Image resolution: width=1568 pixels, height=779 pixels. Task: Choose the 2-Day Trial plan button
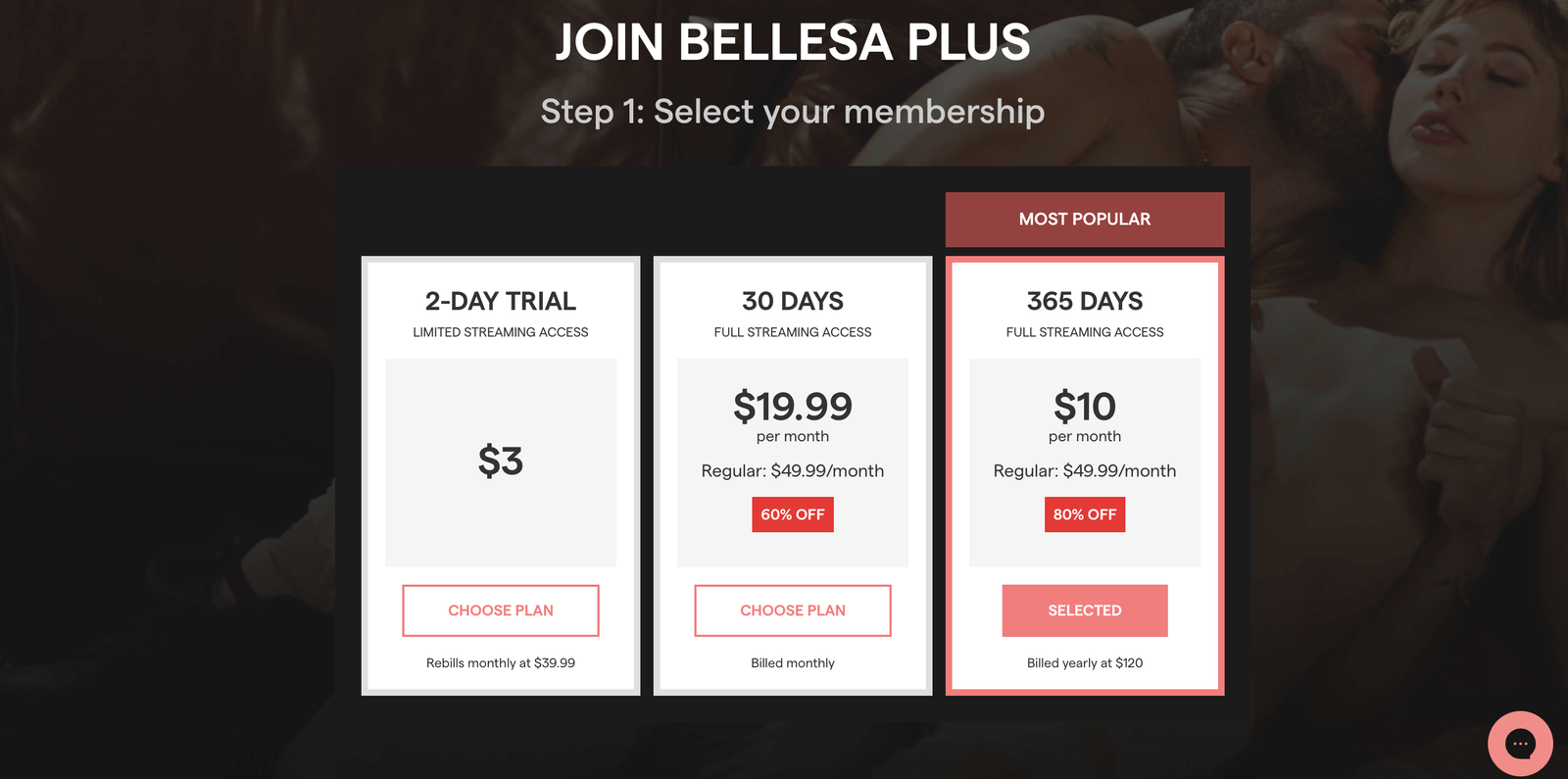[501, 610]
